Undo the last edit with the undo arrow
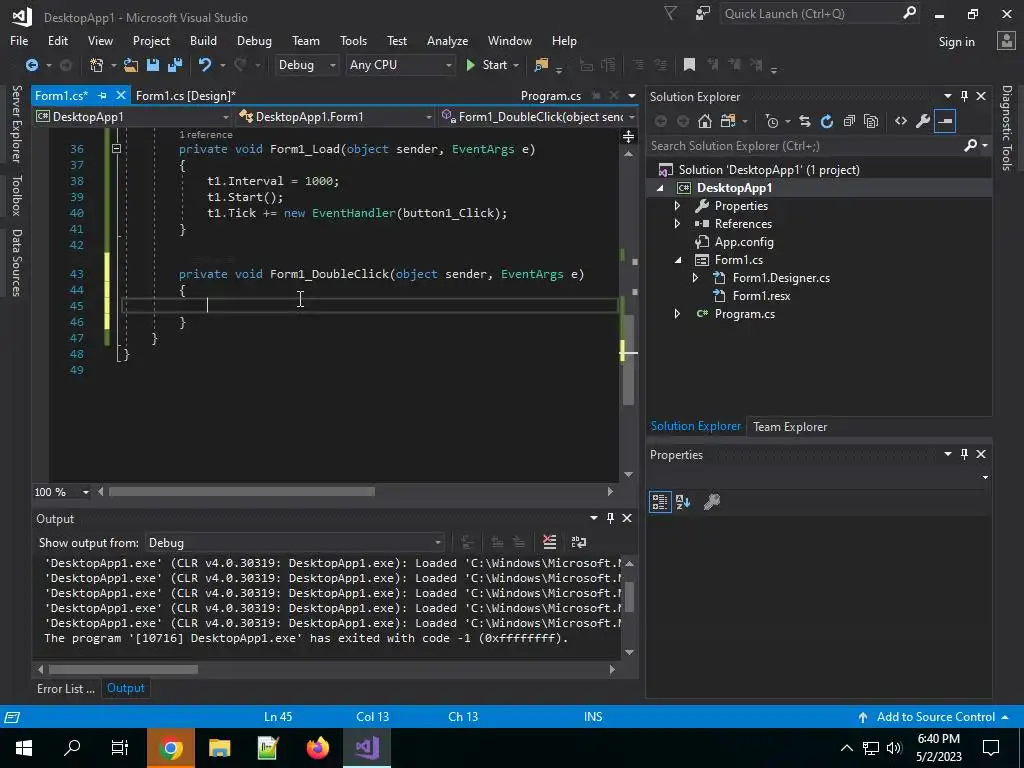This screenshot has height=768, width=1024. coord(205,65)
